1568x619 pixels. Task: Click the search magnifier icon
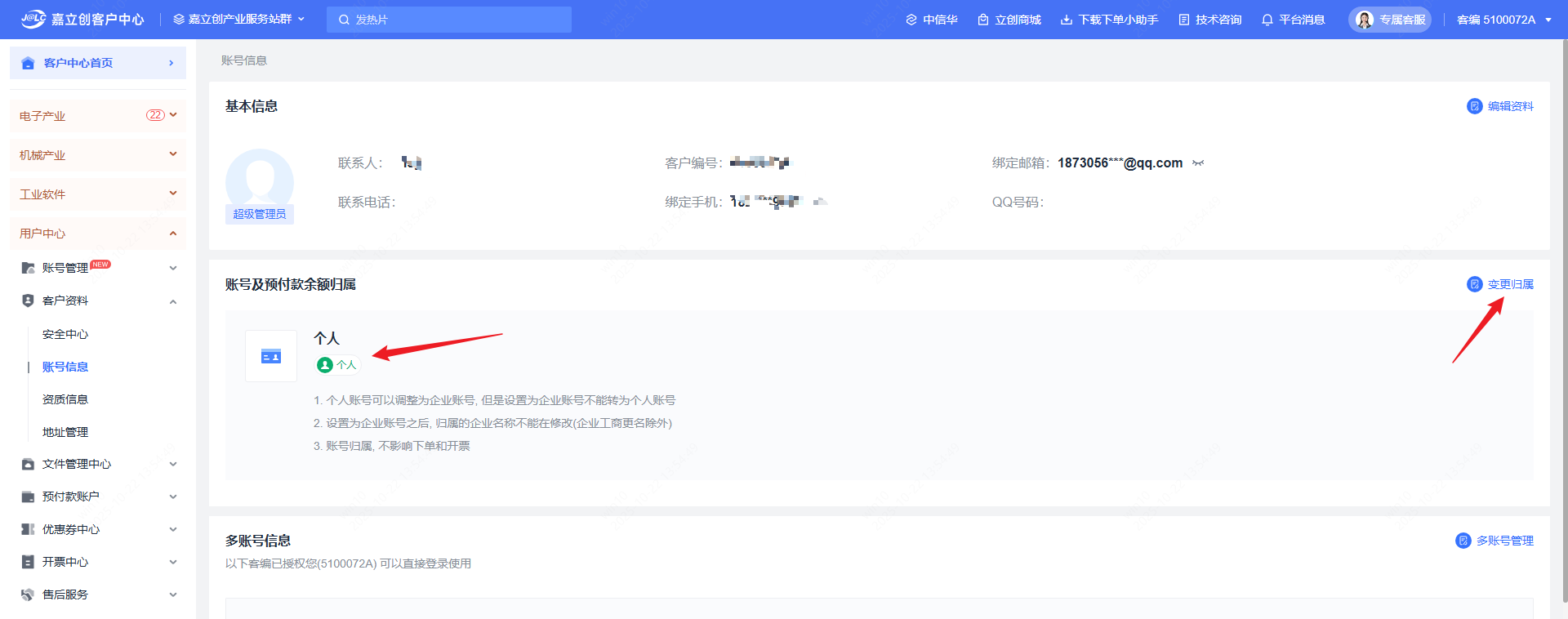point(344,20)
